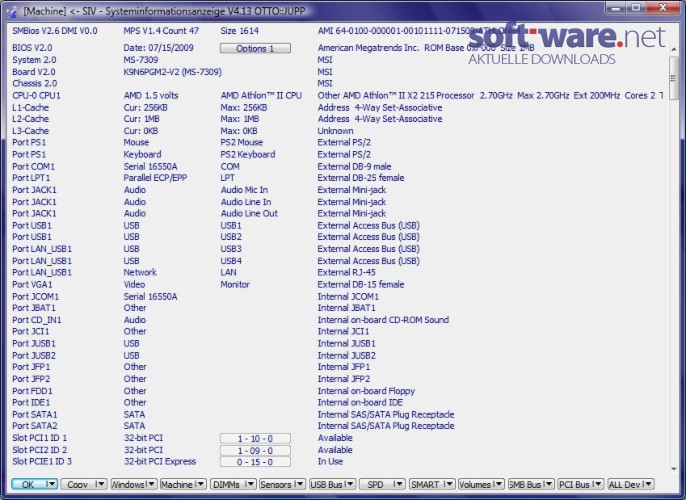Screen dimensions: 686x500
Task: Click the OK button
Action: click(x=28, y=484)
